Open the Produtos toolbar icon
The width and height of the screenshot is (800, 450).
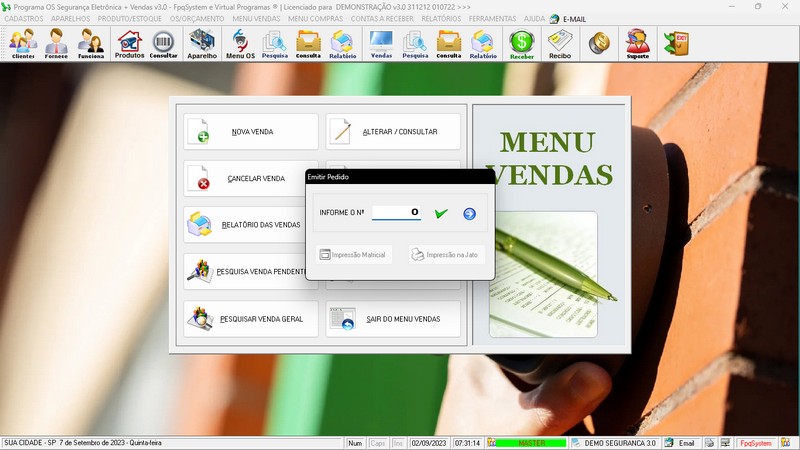point(130,44)
